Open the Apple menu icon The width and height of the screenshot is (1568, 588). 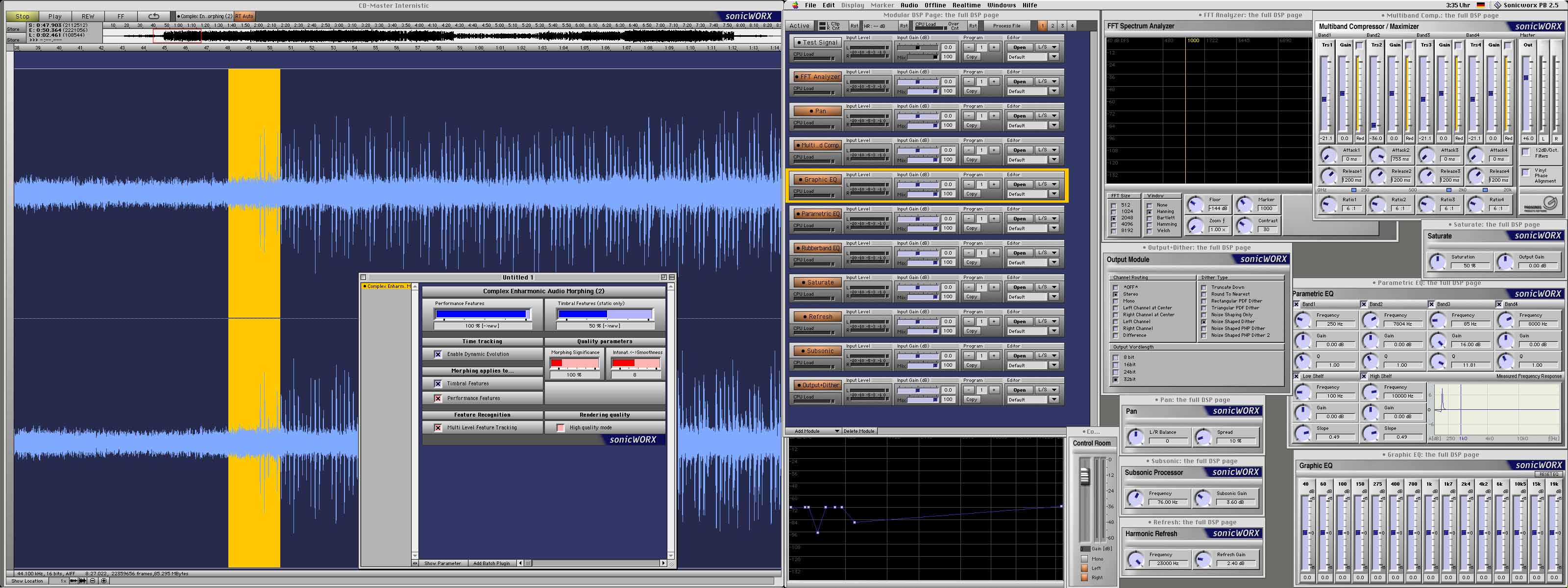pos(795,5)
